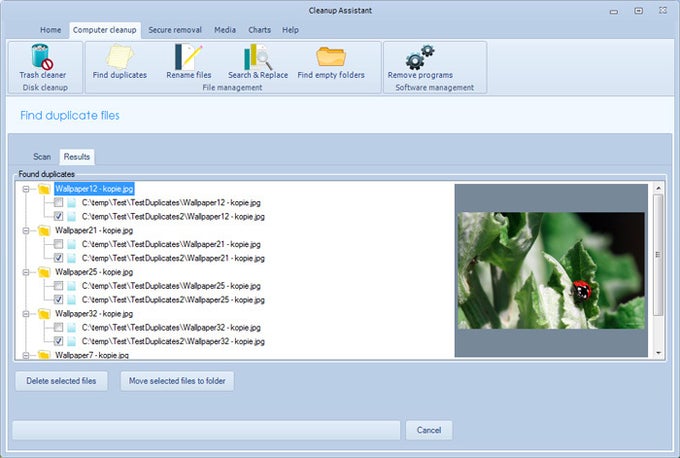Click the Delete selected files button
This screenshot has height=458, width=680.
pos(62,381)
